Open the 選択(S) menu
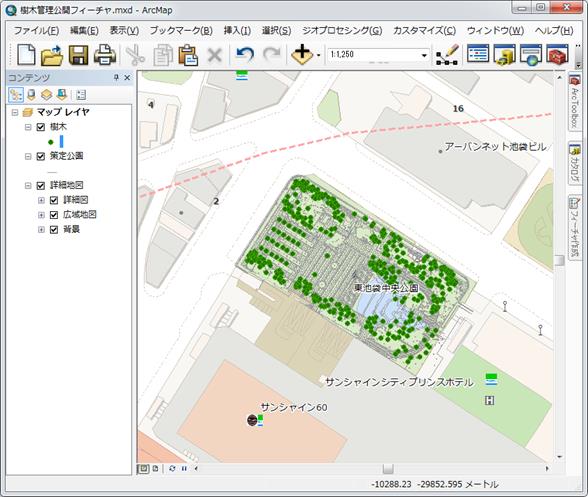The height and width of the screenshot is (497, 588). click(276, 30)
